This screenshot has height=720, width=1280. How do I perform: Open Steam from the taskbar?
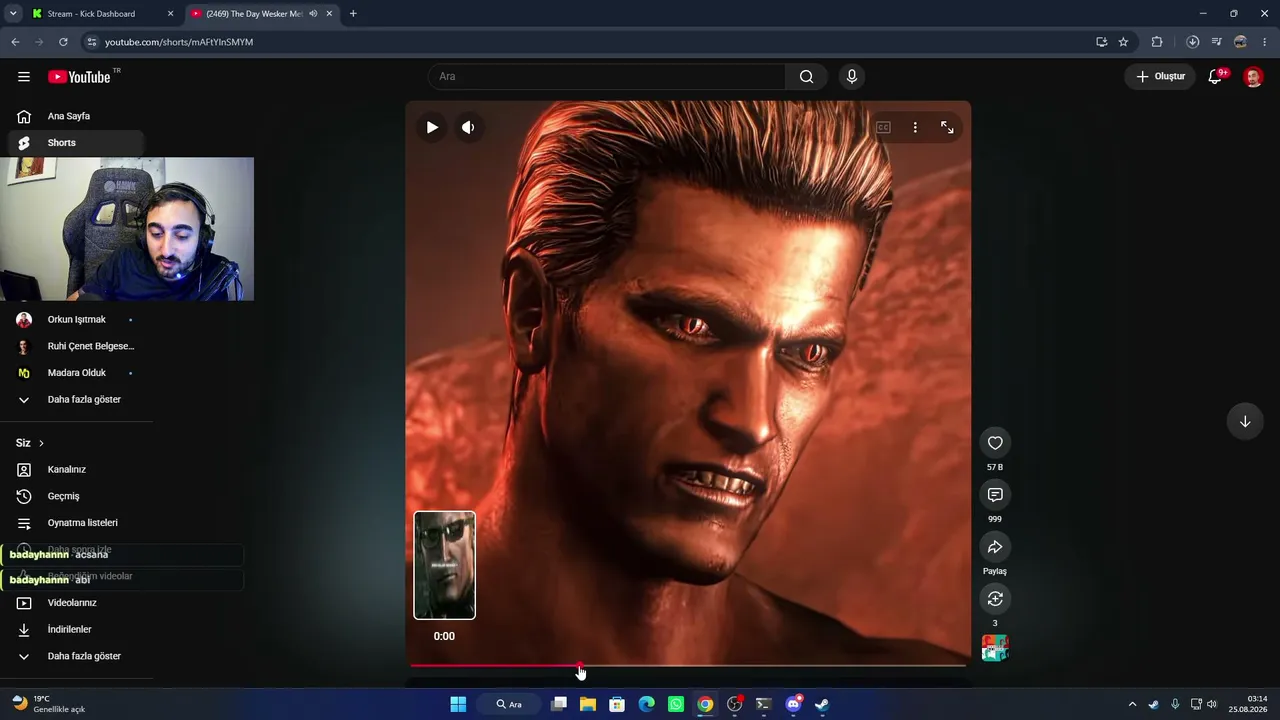click(x=822, y=704)
